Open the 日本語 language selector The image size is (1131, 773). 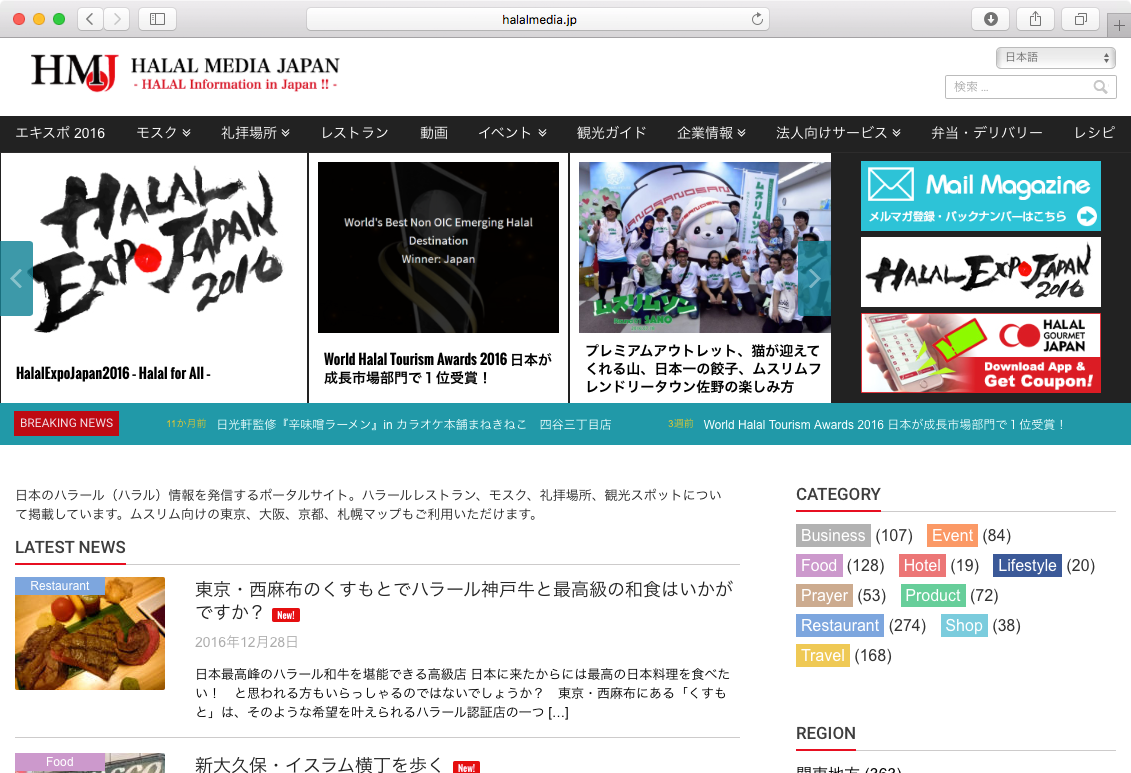[1055, 57]
